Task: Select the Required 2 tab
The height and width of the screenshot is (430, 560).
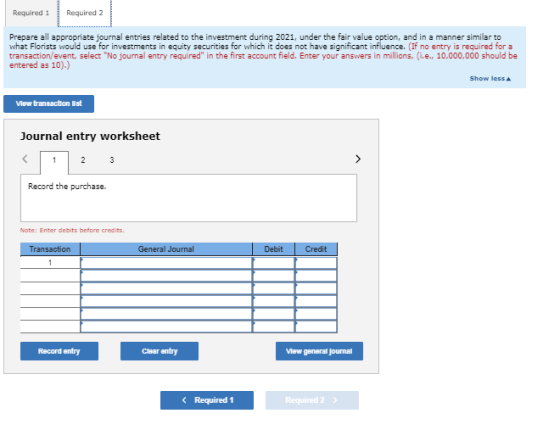Action: [x=85, y=13]
